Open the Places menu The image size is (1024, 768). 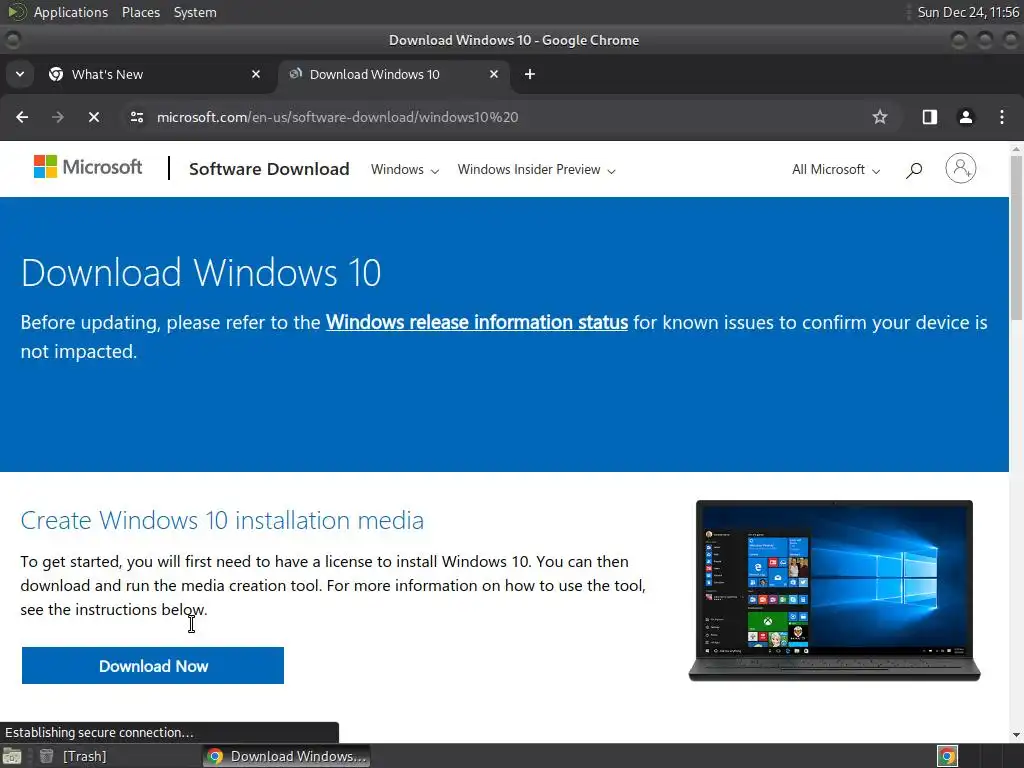click(x=141, y=12)
